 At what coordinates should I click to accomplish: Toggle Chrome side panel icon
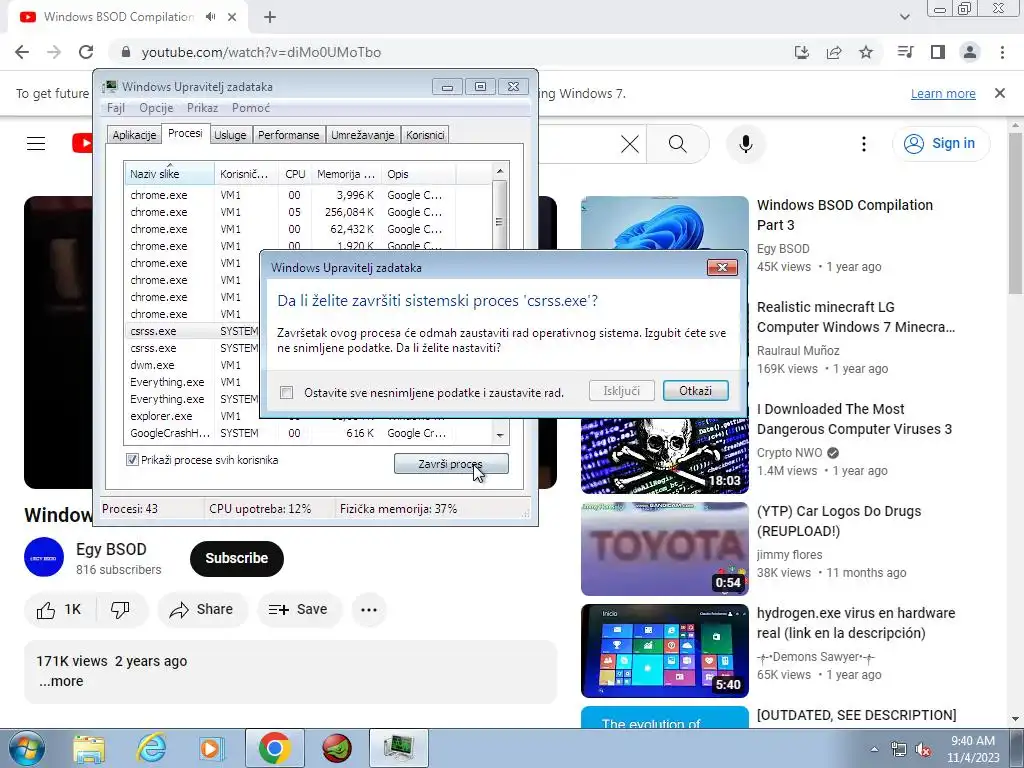[x=938, y=52]
